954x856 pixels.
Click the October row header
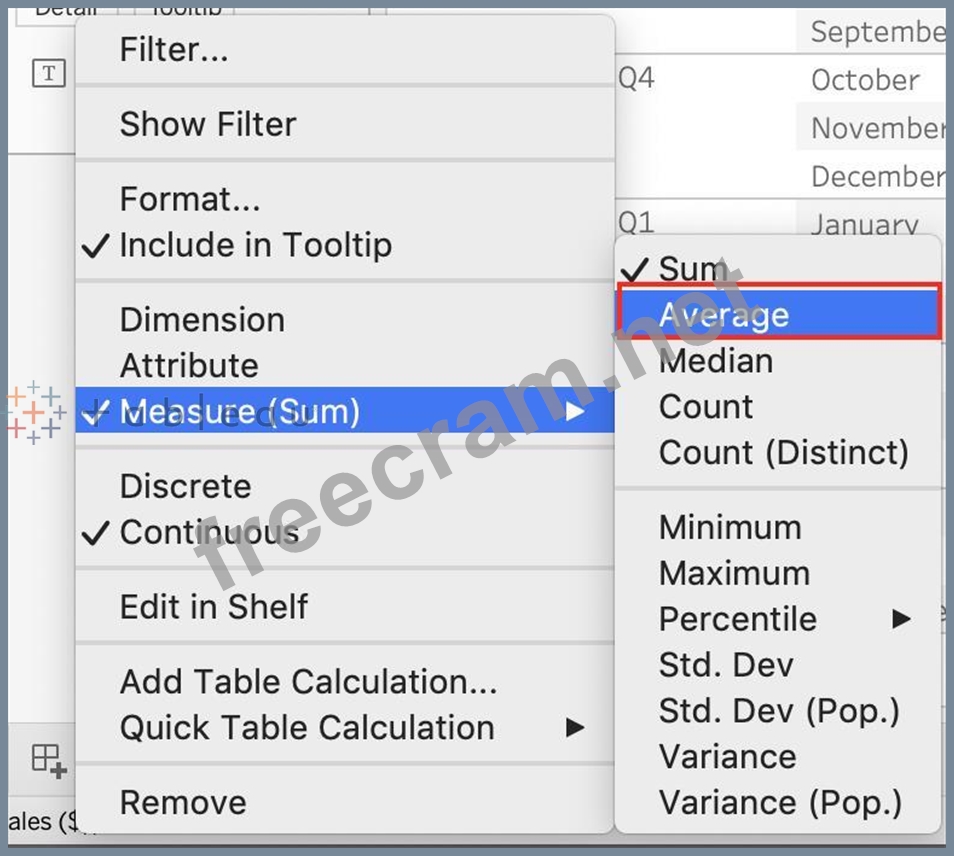(x=865, y=80)
